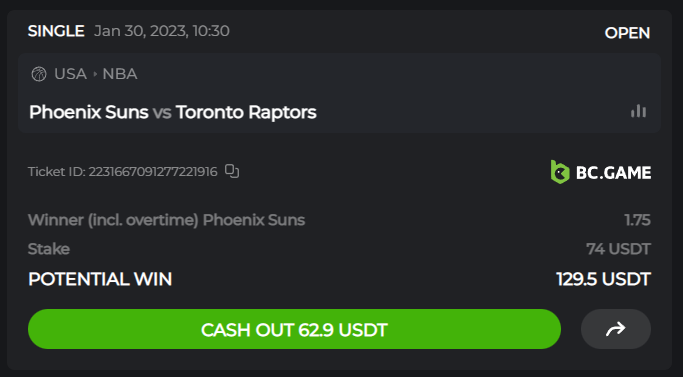Open the NBA league link
683x377 pixels.
120,74
